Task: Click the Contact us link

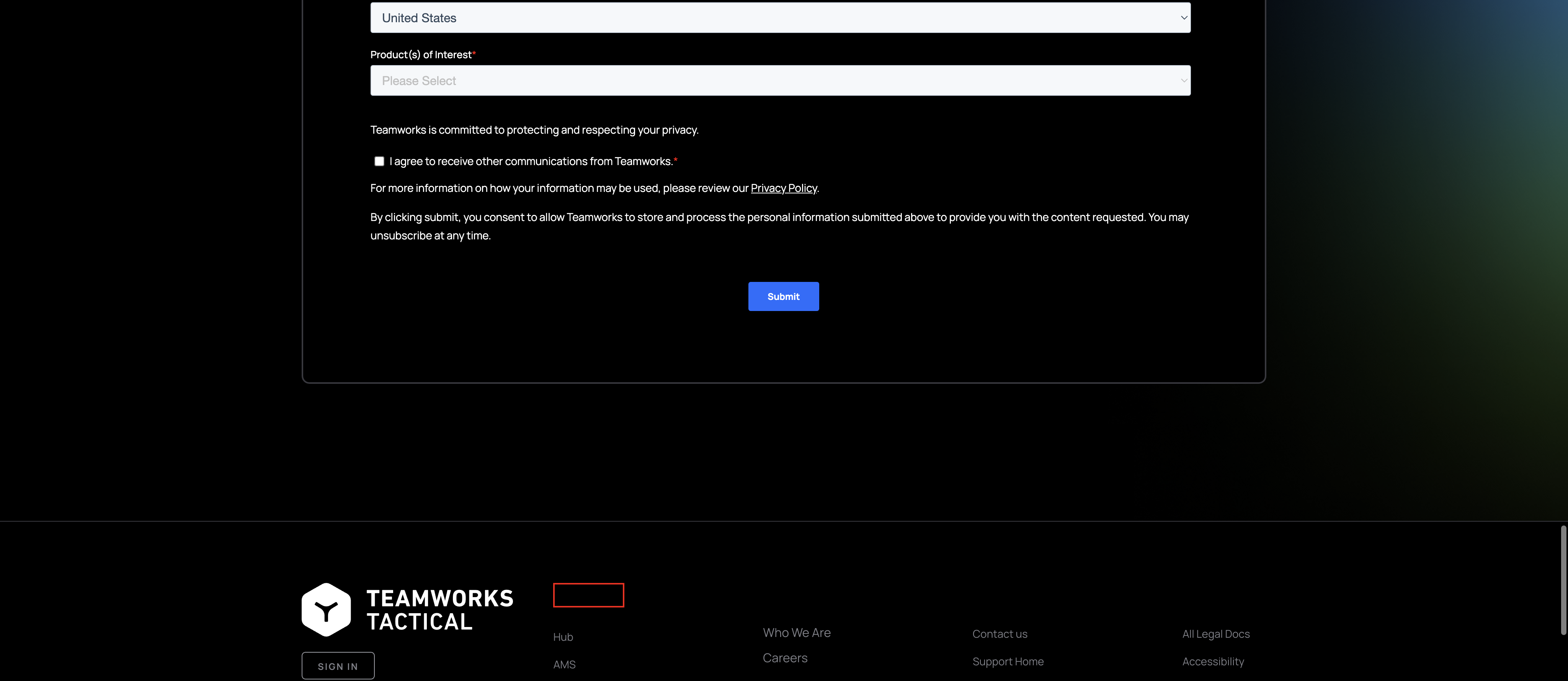Action: pyautogui.click(x=1000, y=634)
